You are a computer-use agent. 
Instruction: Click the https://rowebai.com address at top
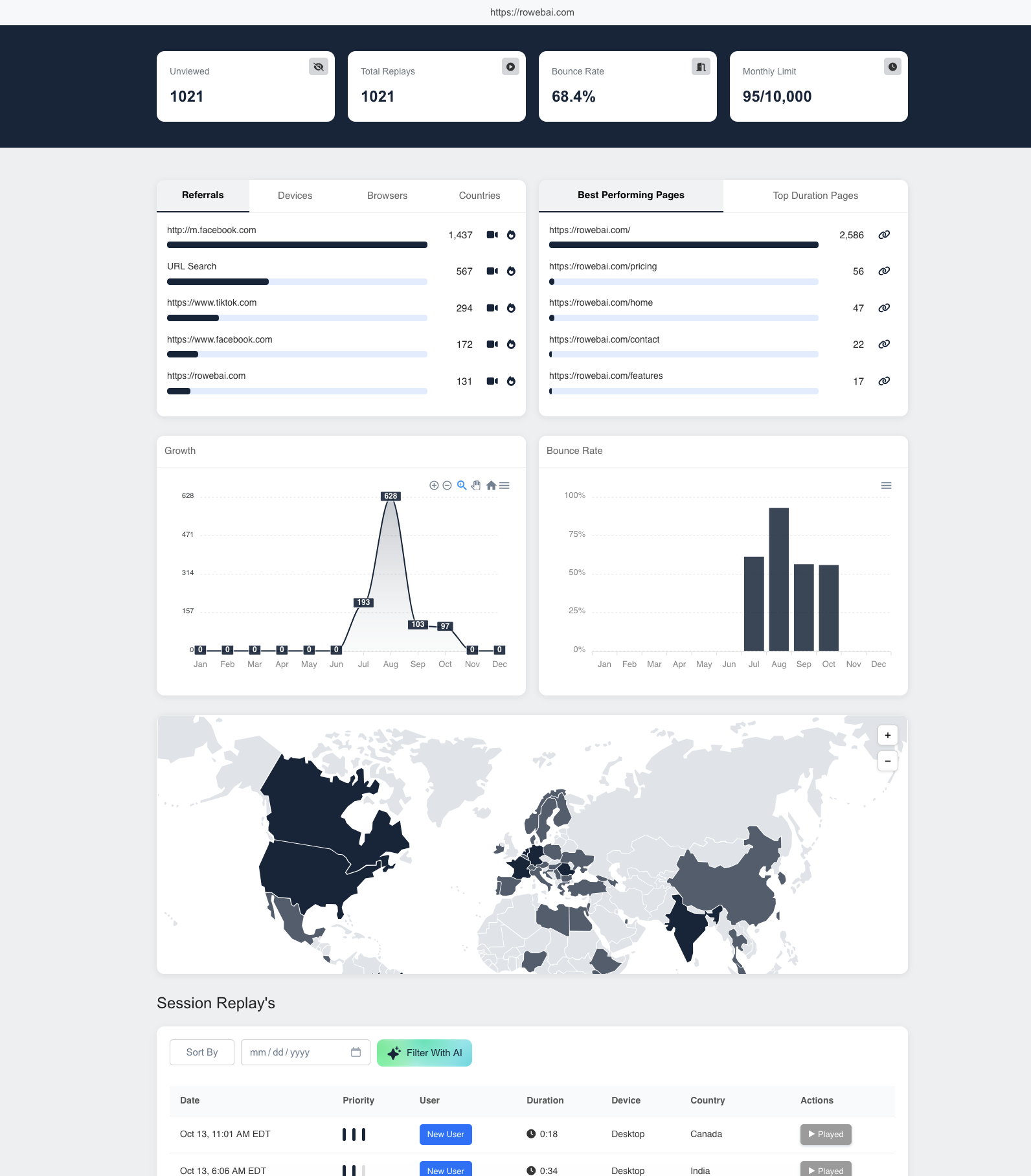(532, 12)
